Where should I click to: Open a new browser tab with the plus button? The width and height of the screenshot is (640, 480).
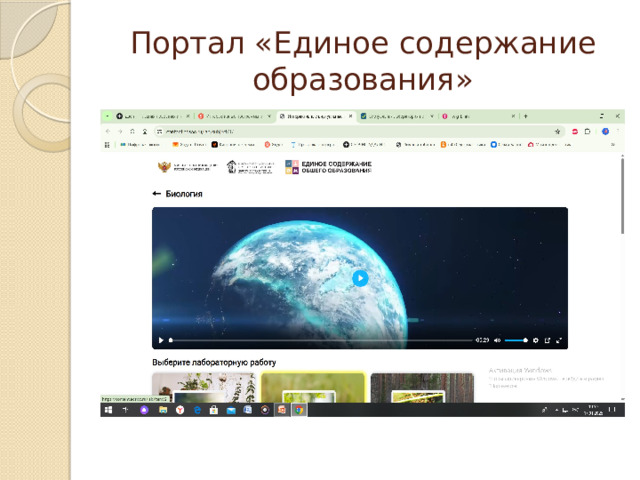[526, 116]
